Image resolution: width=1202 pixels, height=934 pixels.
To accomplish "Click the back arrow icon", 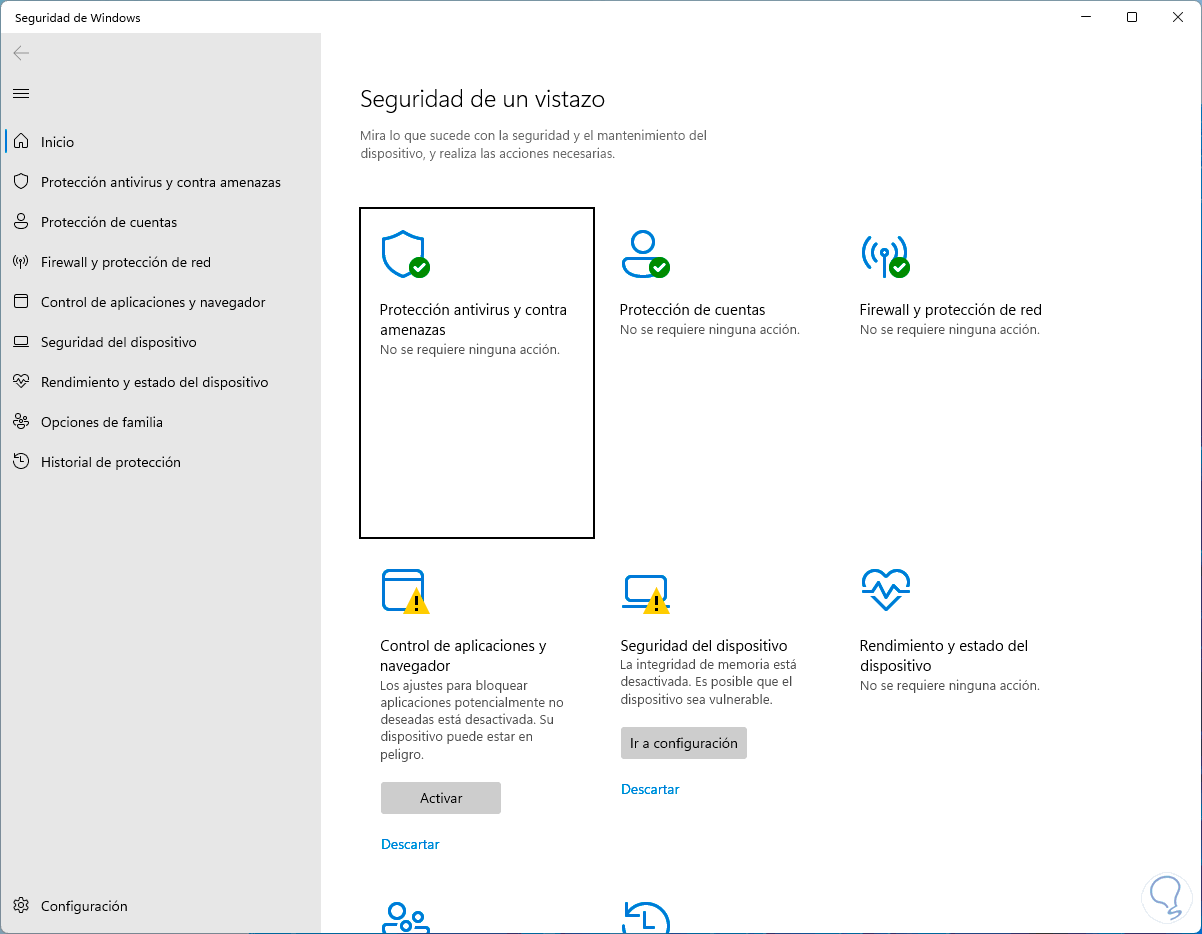I will (x=21, y=53).
